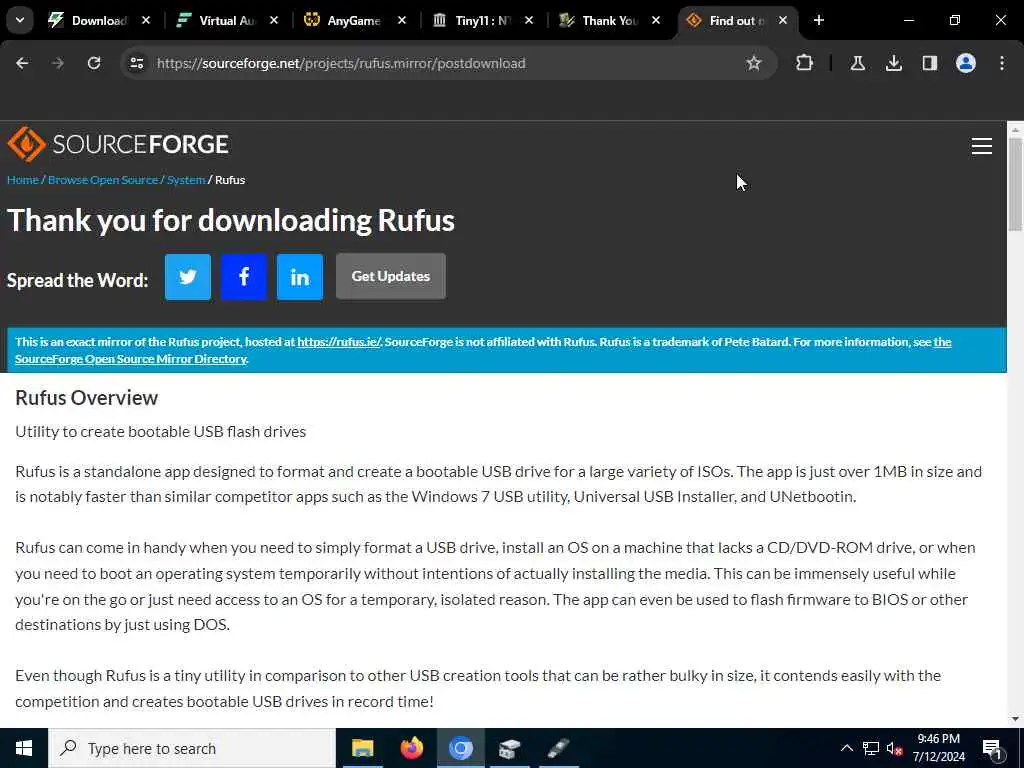Reload the current page

tap(94, 63)
